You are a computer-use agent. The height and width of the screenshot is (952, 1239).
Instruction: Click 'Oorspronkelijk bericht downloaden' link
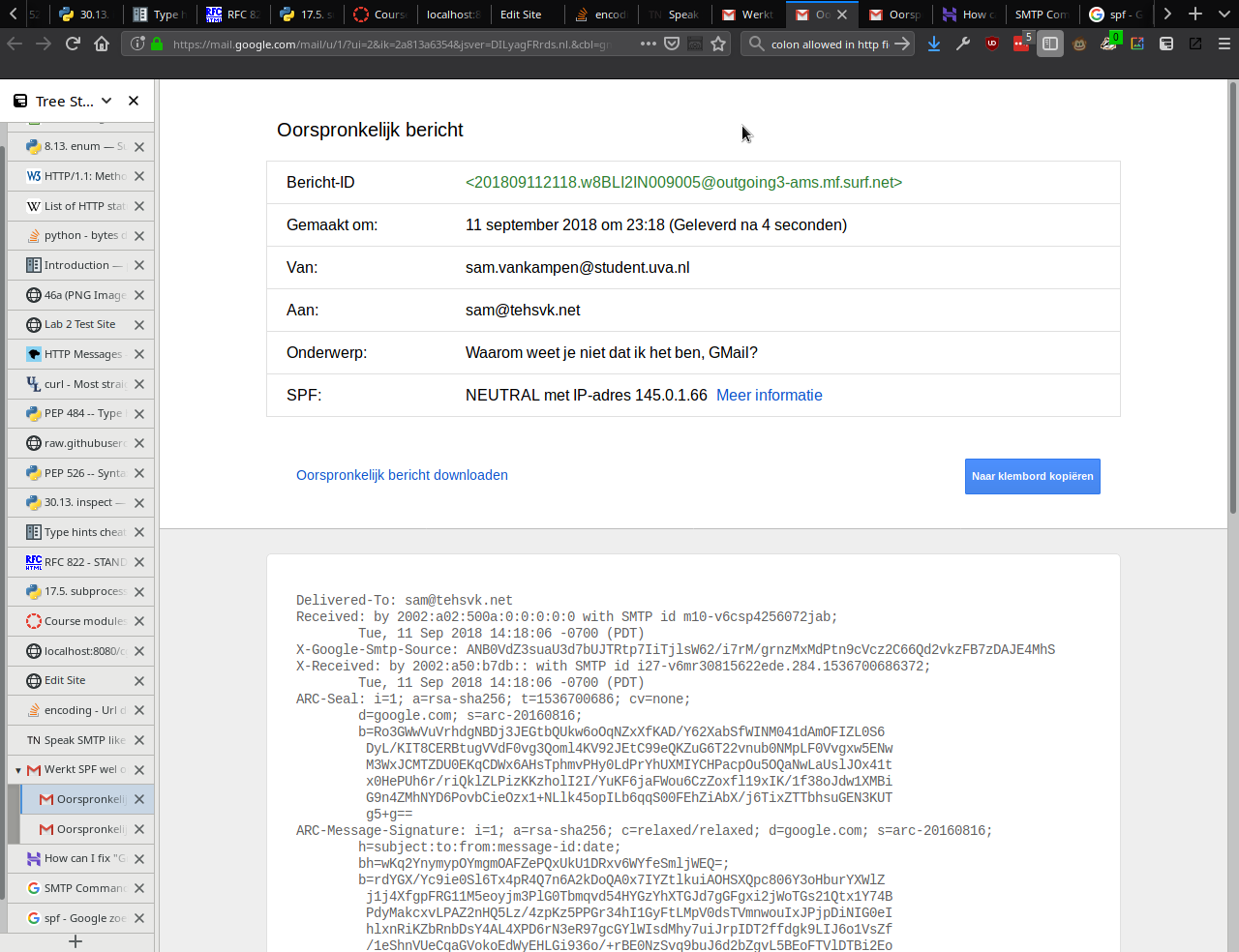coord(402,475)
